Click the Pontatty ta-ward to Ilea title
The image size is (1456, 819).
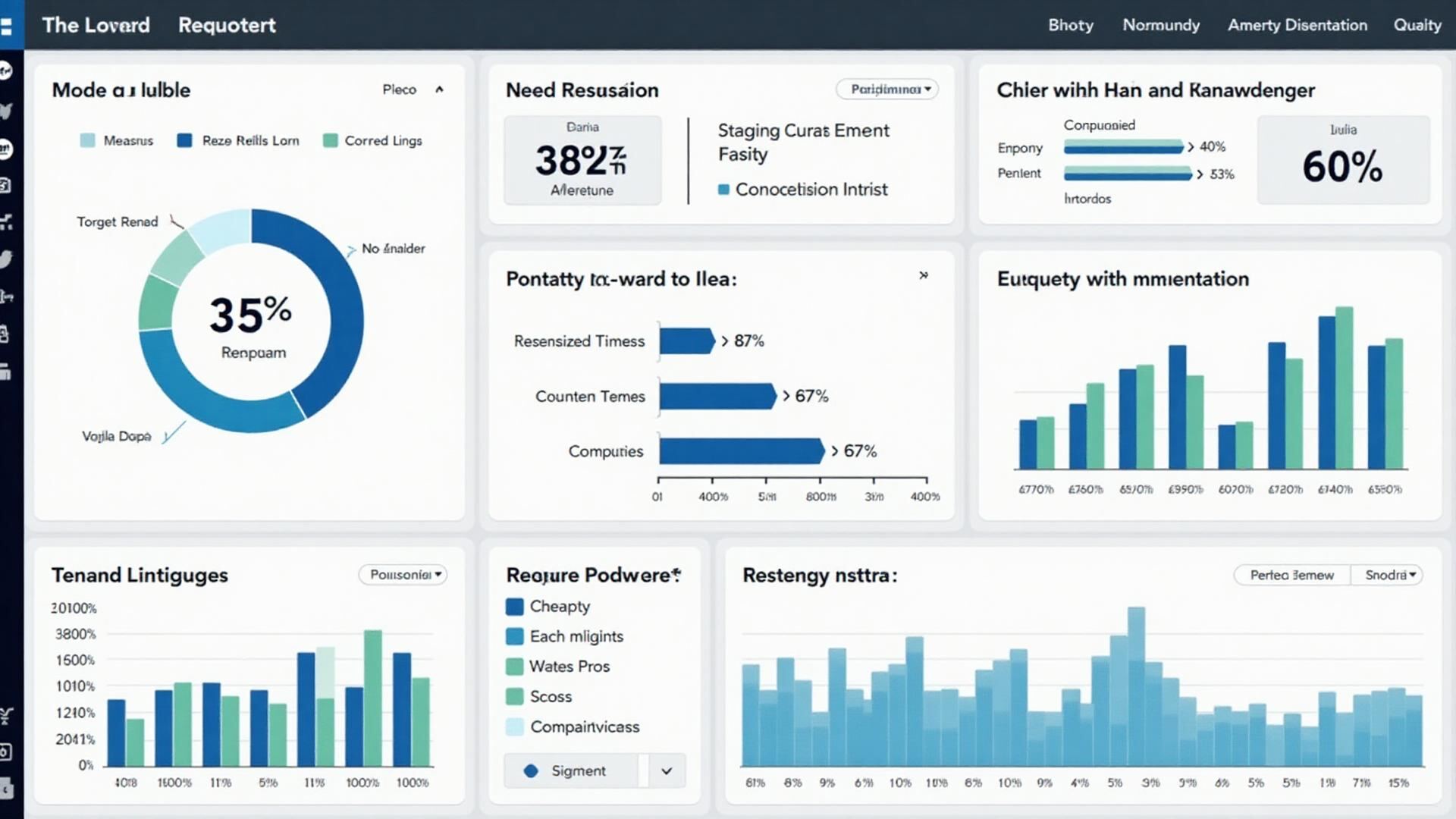(x=622, y=279)
